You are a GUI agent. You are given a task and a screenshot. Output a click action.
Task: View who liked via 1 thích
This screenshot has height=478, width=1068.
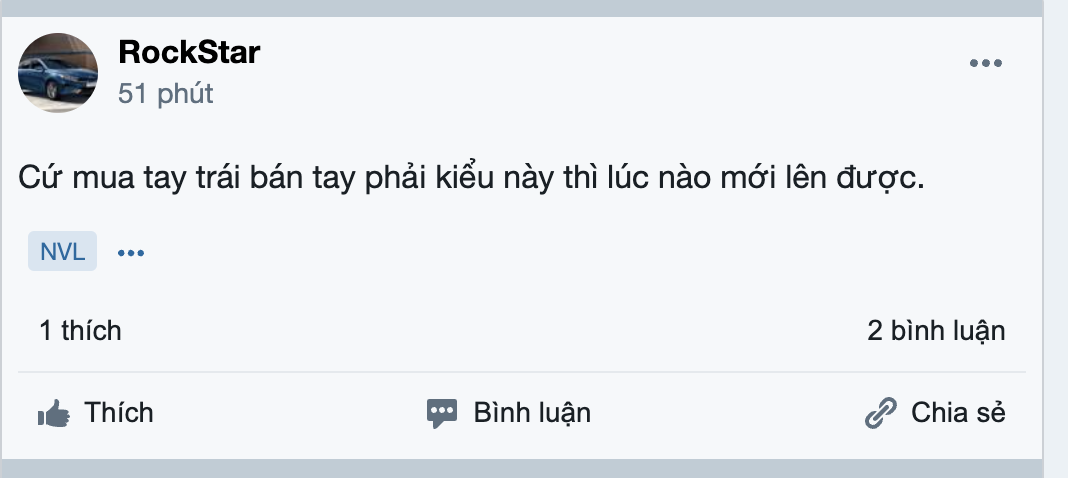[80, 330]
